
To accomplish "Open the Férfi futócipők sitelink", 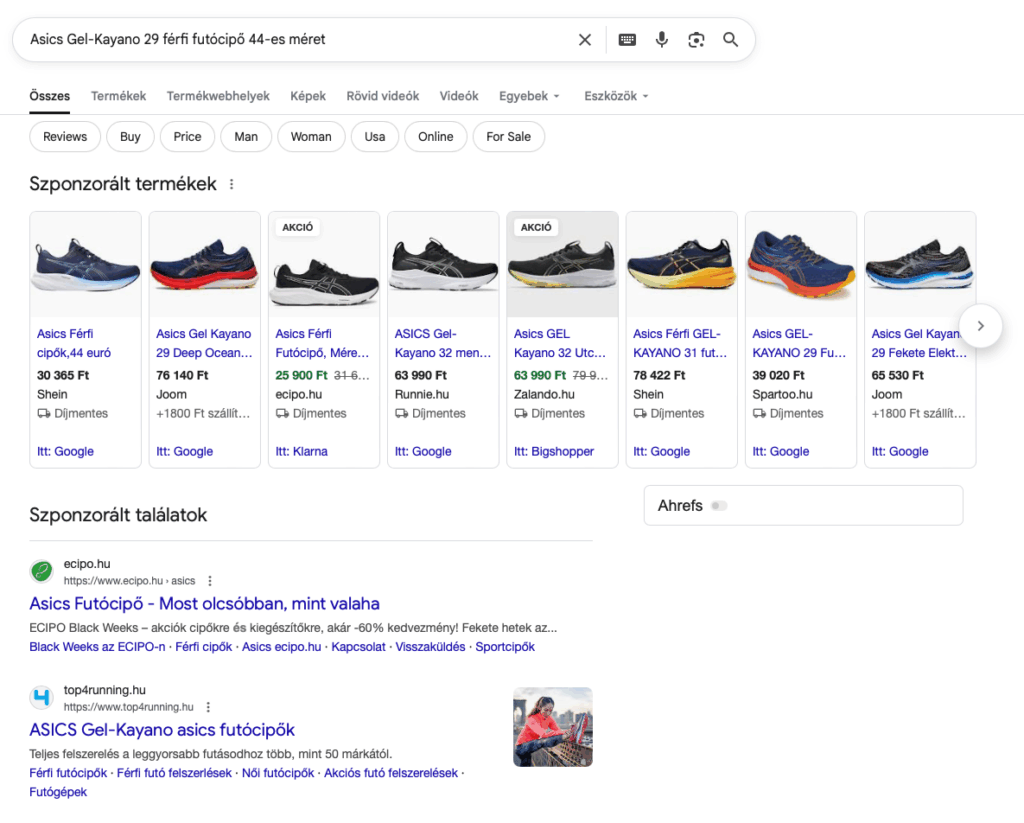I will (68, 773).
